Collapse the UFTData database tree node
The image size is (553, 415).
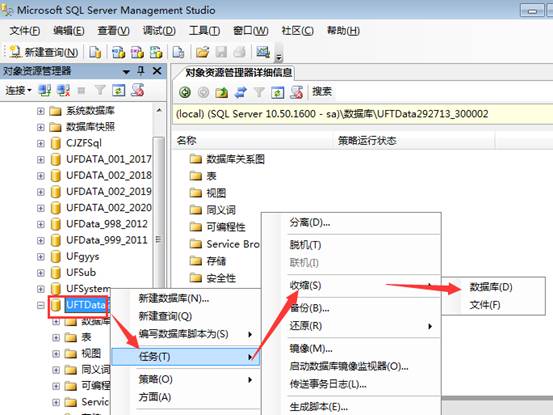41,305
